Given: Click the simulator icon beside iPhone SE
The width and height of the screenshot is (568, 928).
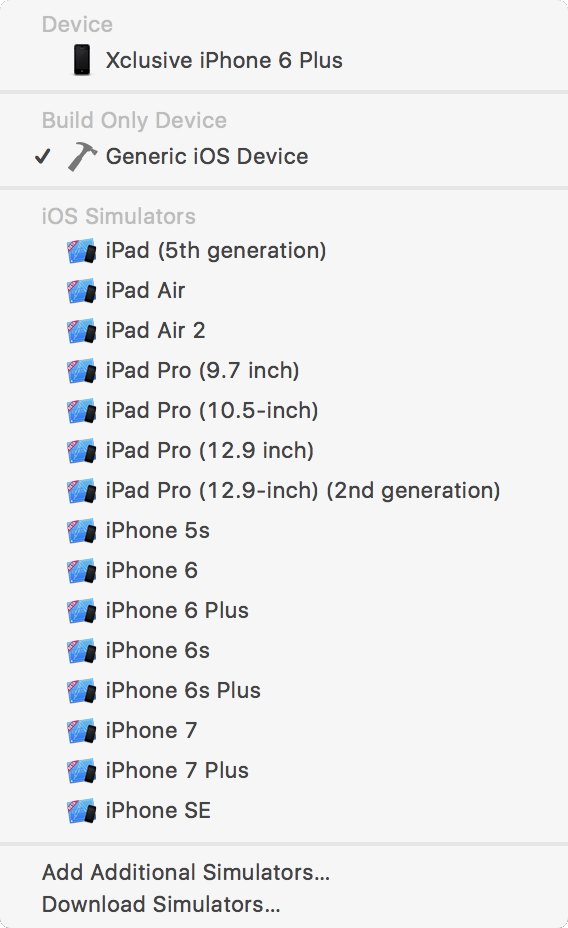Looking at the screenshot, I should pyautogui.click(x=82, y=811).
